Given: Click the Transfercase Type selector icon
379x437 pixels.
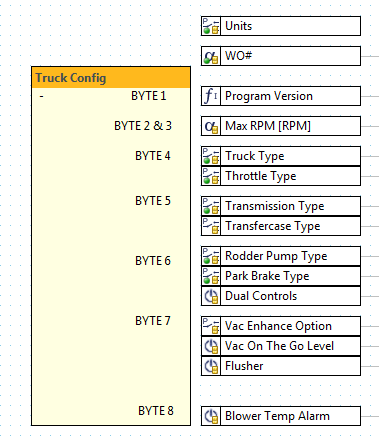Looking at the screenshot, I should point(211,226).
